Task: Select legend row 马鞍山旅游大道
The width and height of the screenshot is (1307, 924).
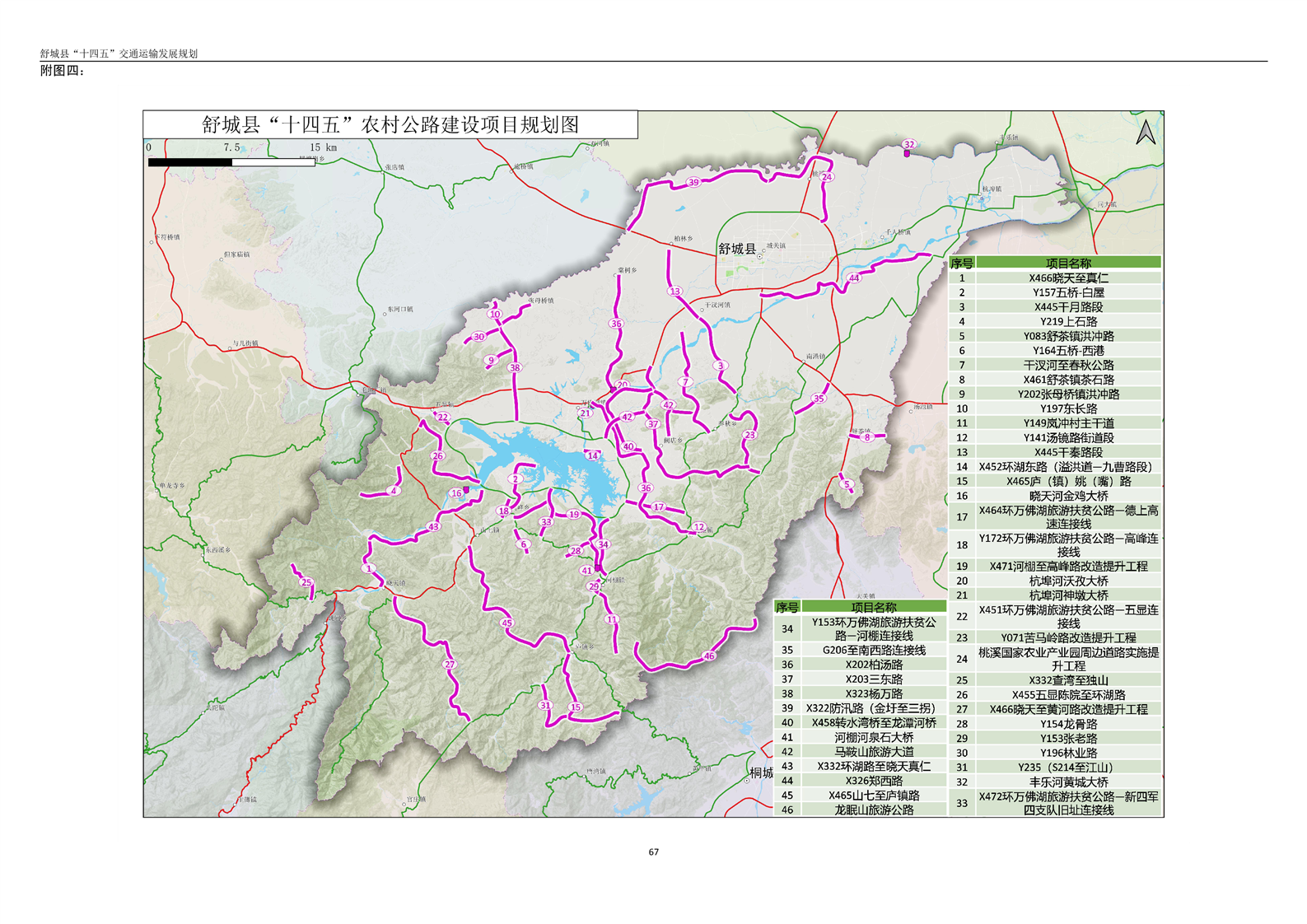Action: coord(860,752)
